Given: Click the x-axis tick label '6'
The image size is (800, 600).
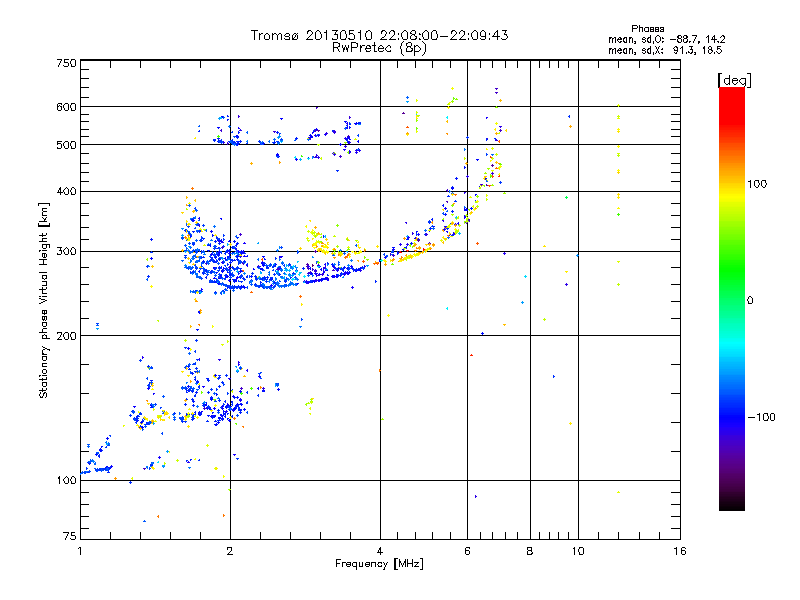Looking at the screenshot, I should 467,551.
